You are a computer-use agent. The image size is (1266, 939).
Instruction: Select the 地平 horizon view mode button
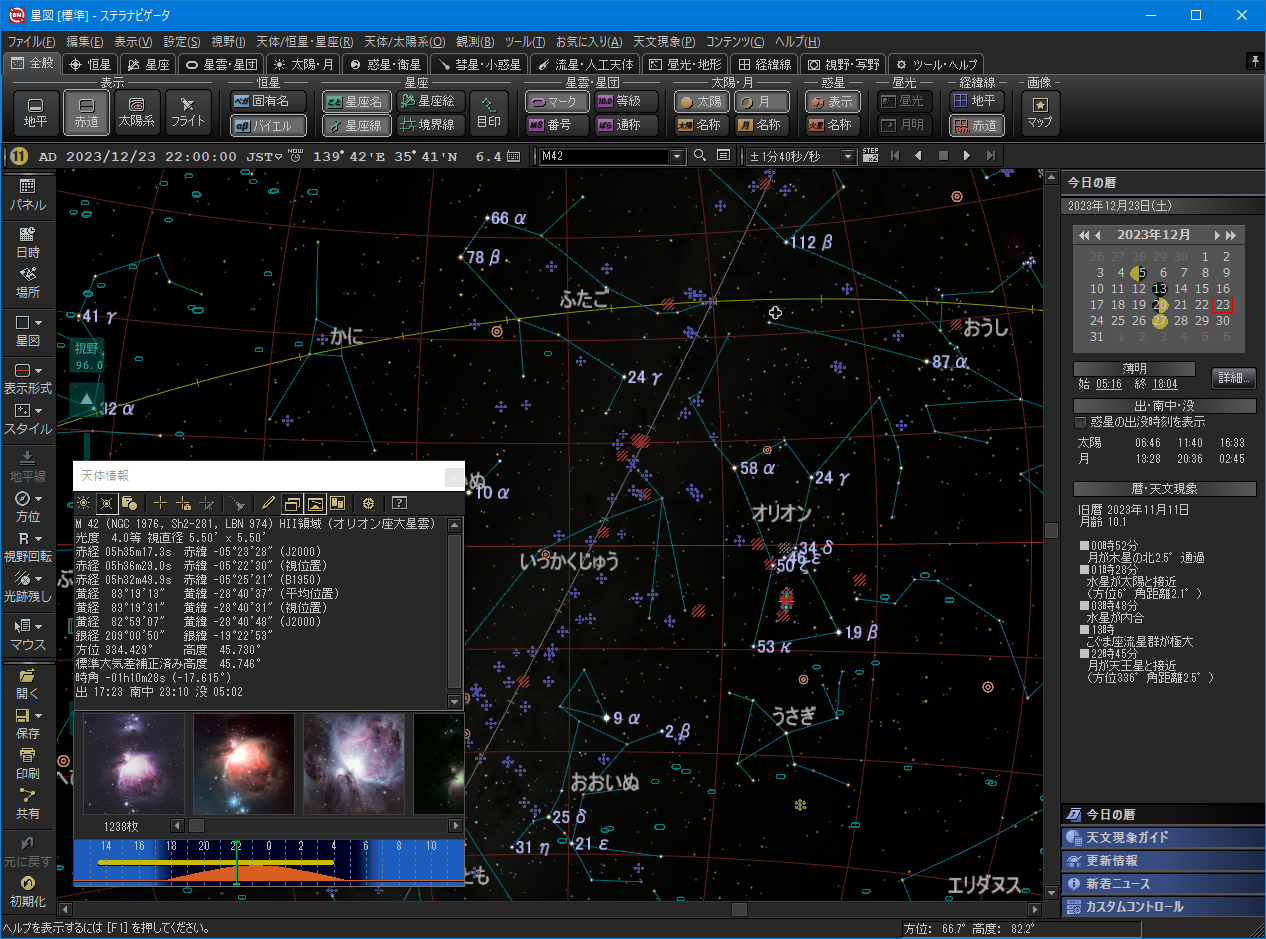[36, 112]
